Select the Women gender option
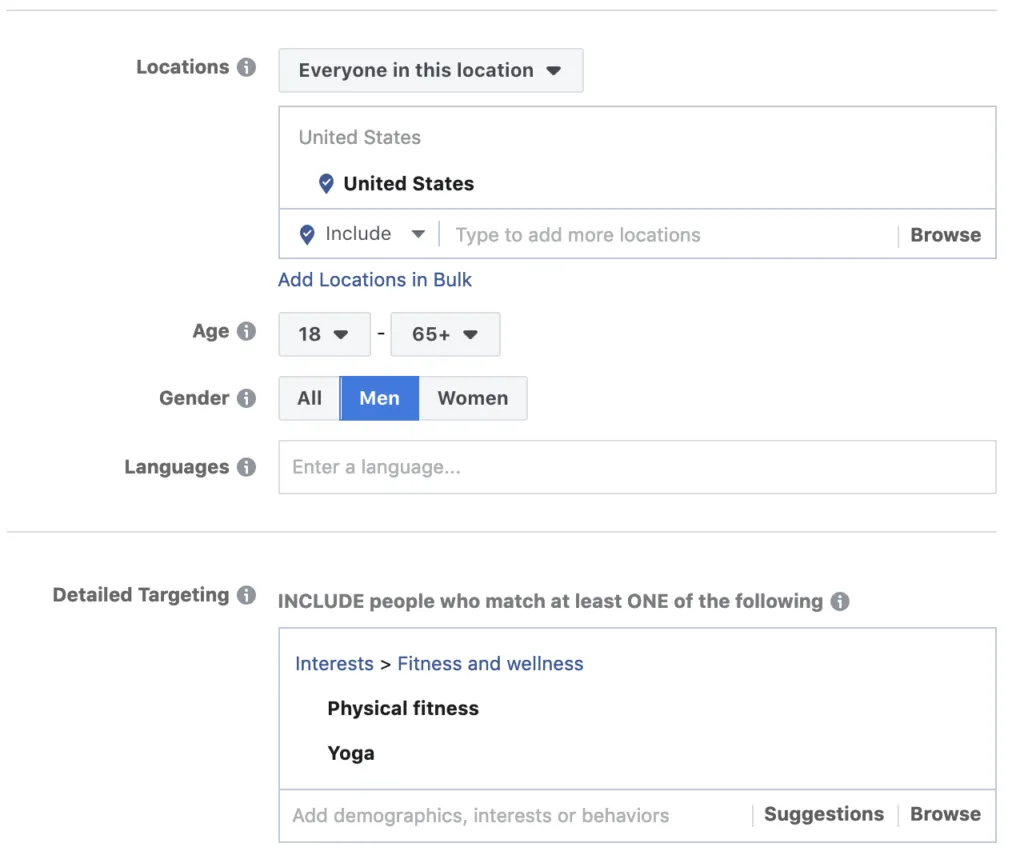Image resolution: width=1024 pixels, height=867 pixels. 473,398
